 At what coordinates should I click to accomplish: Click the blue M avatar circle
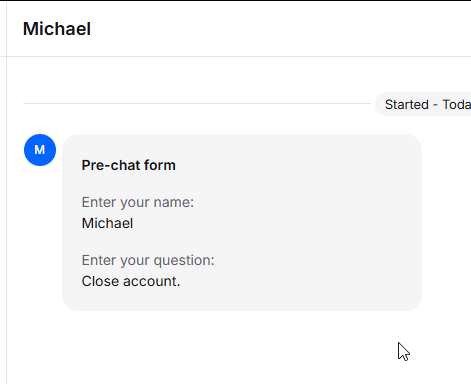point(40,150)
